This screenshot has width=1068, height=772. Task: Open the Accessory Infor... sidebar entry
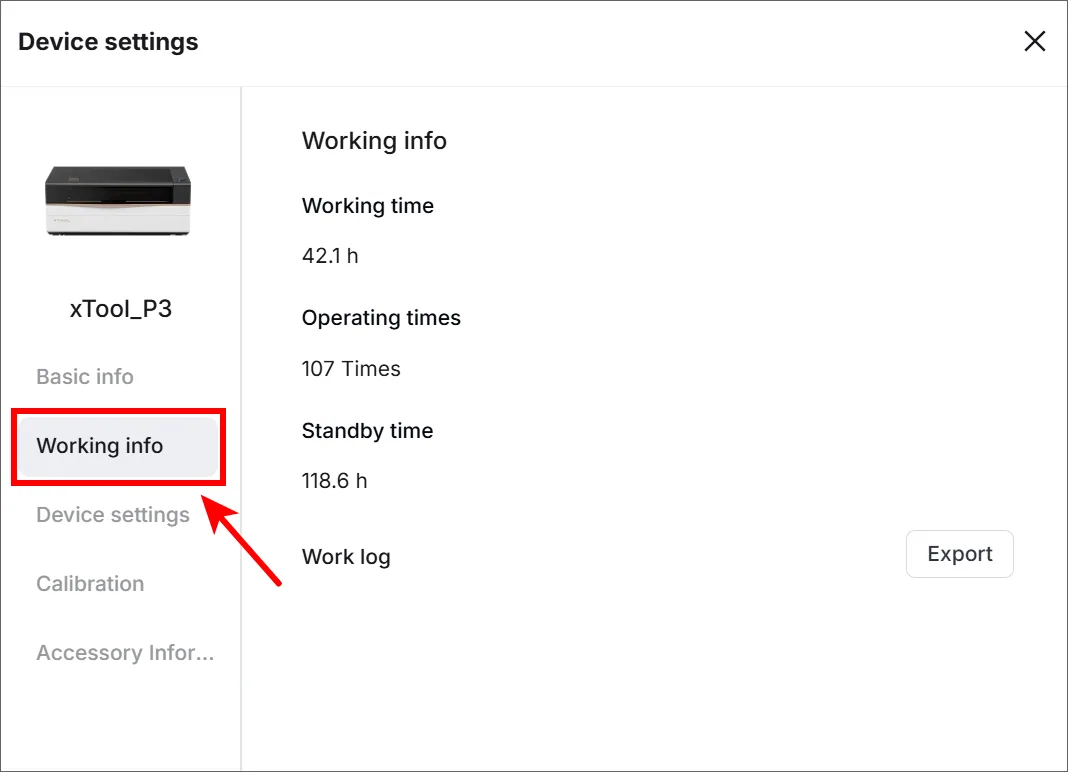125,652
